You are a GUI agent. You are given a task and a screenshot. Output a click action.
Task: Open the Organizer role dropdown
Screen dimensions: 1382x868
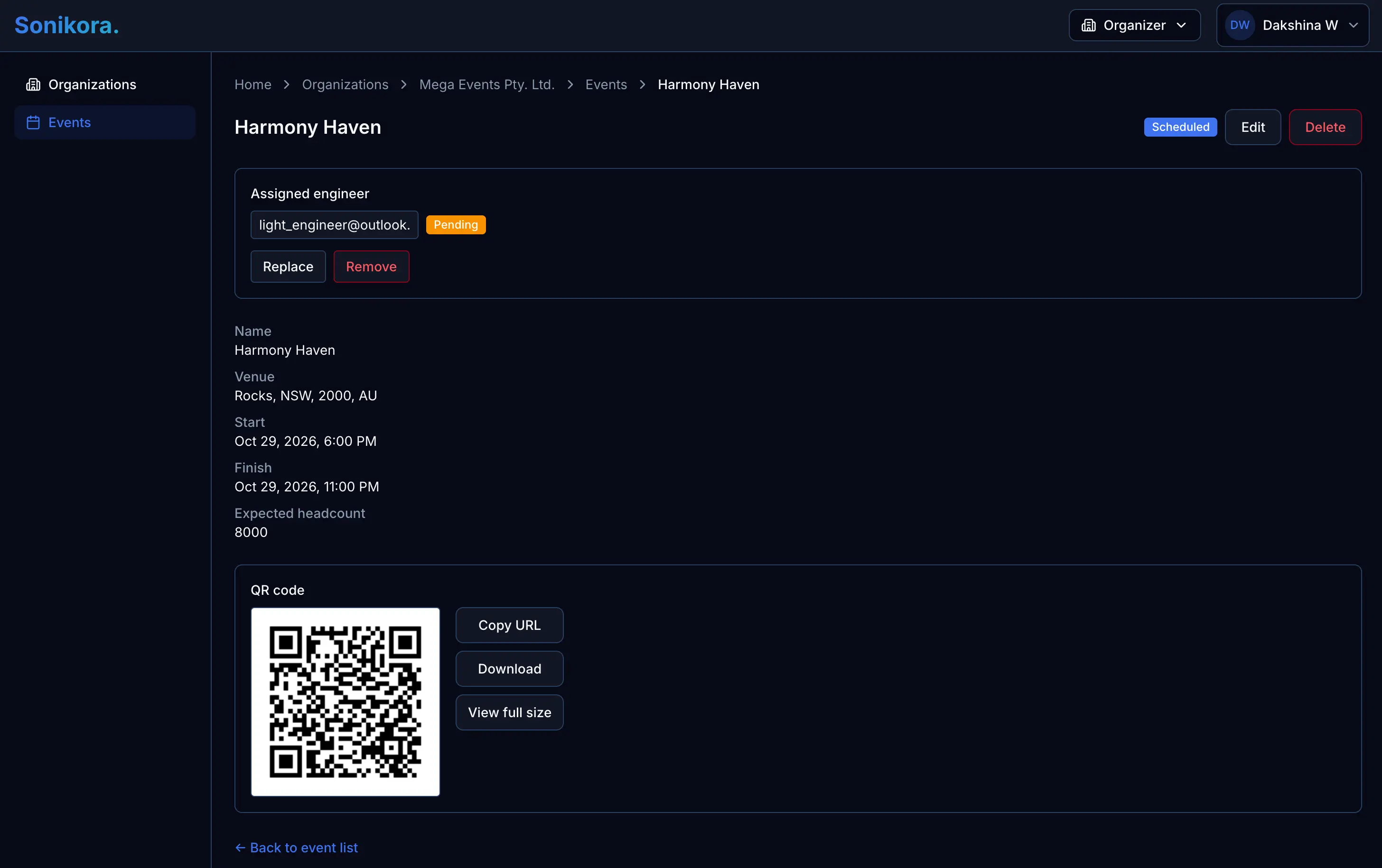[x=1182, y=25]
